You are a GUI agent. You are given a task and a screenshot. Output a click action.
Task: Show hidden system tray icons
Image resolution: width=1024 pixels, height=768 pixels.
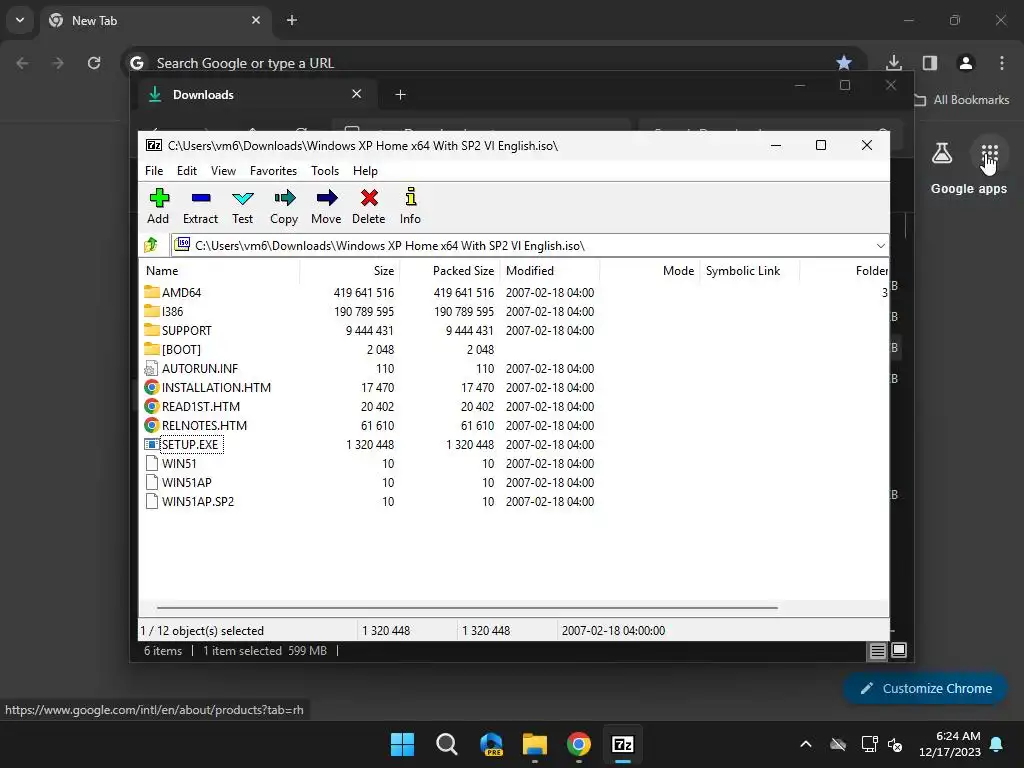click(806, 744)
